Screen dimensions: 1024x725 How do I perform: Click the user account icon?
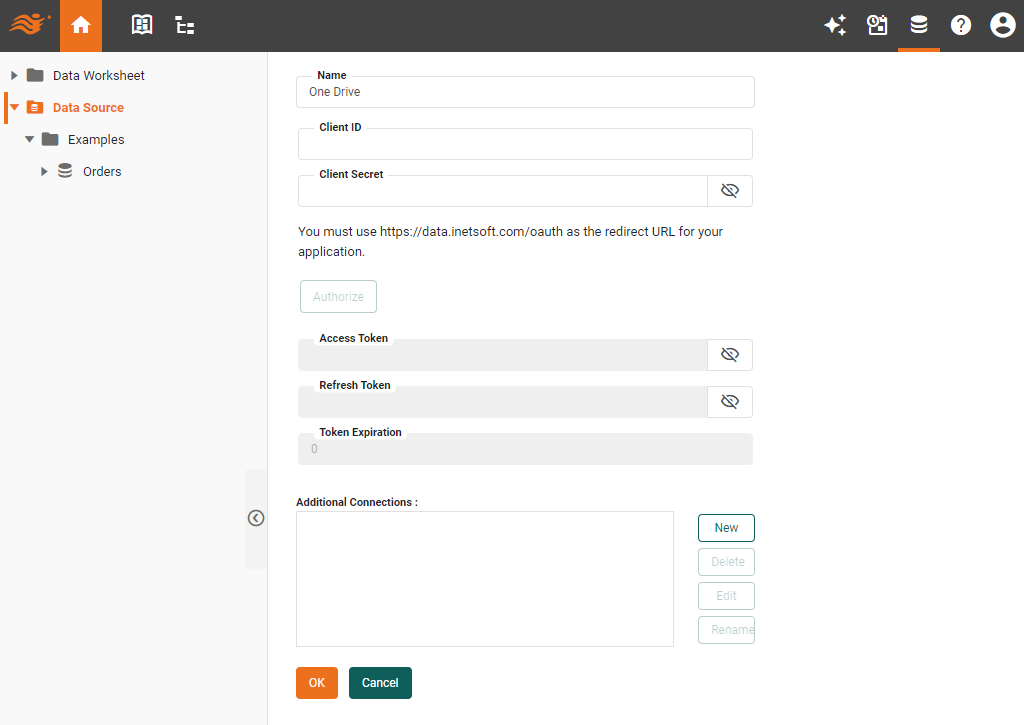click(1003, 25)
